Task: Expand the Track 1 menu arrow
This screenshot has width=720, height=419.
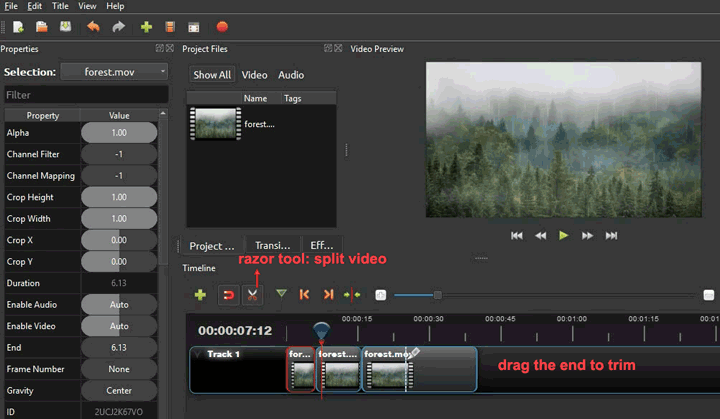Action: 198,354
